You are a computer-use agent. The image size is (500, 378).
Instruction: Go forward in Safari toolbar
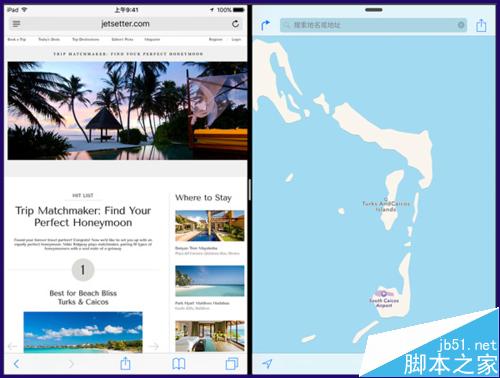pyautogui.click(x=70, y=364)
